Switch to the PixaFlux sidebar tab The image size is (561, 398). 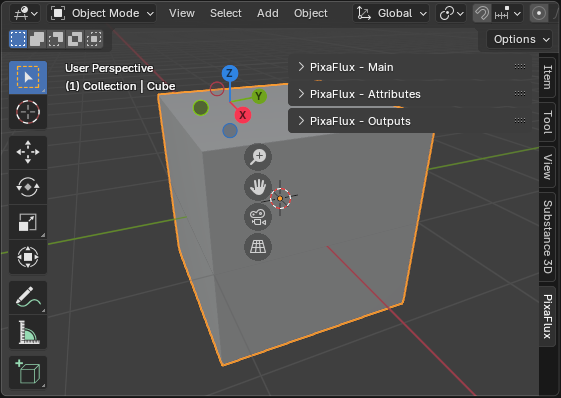click(547, 316)
